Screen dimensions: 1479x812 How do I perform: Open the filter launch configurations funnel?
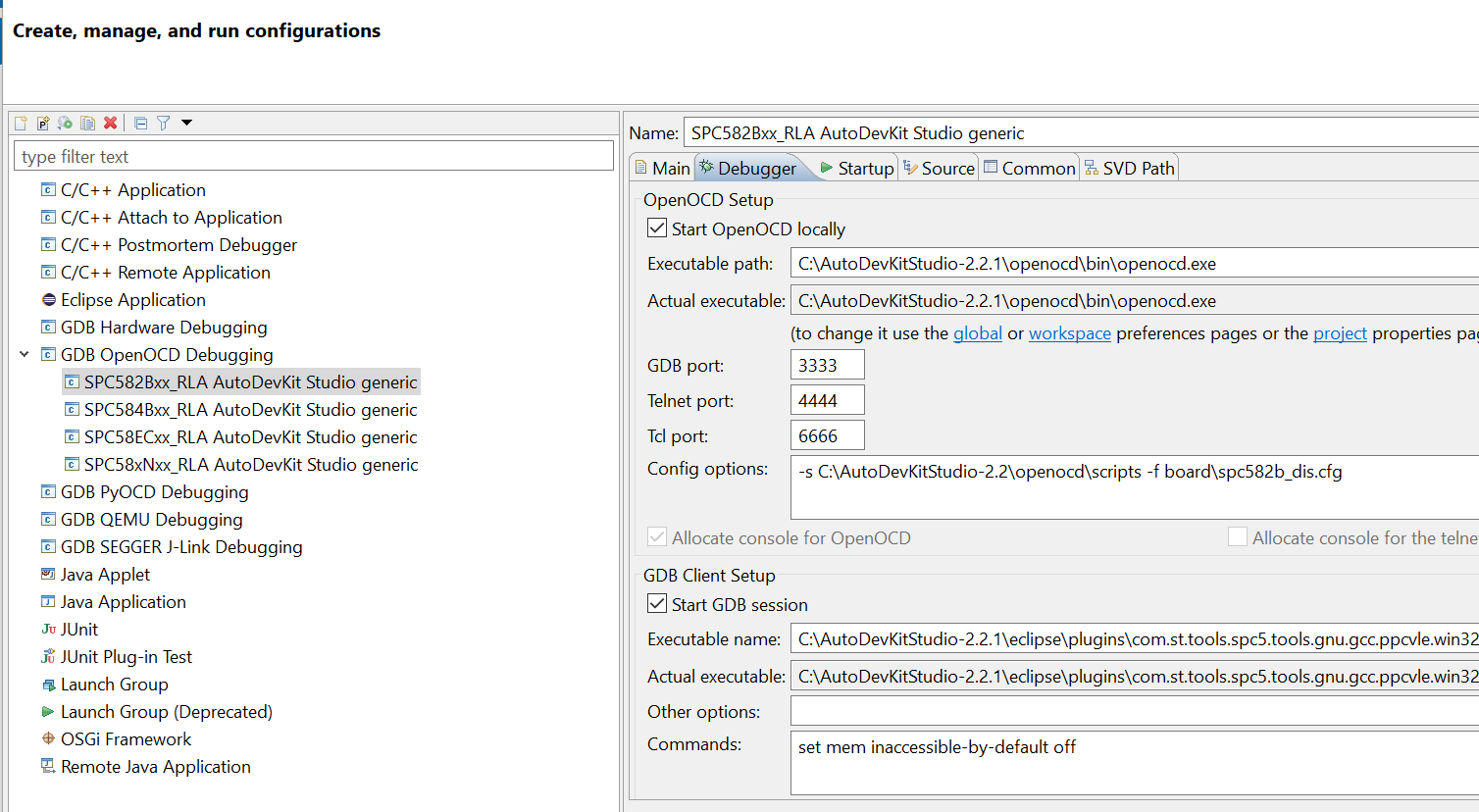coord(163,123)
